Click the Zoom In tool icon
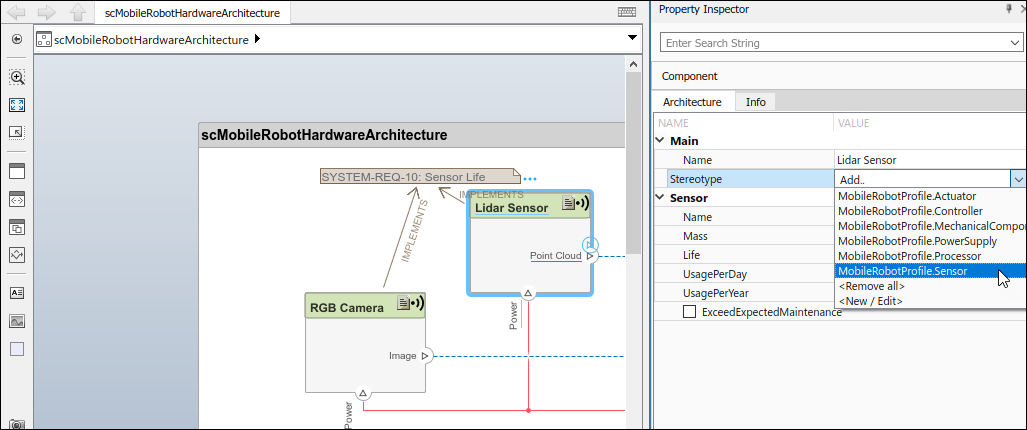The image size is (1027, 430). pyautogui.click(x=17, y=77)
